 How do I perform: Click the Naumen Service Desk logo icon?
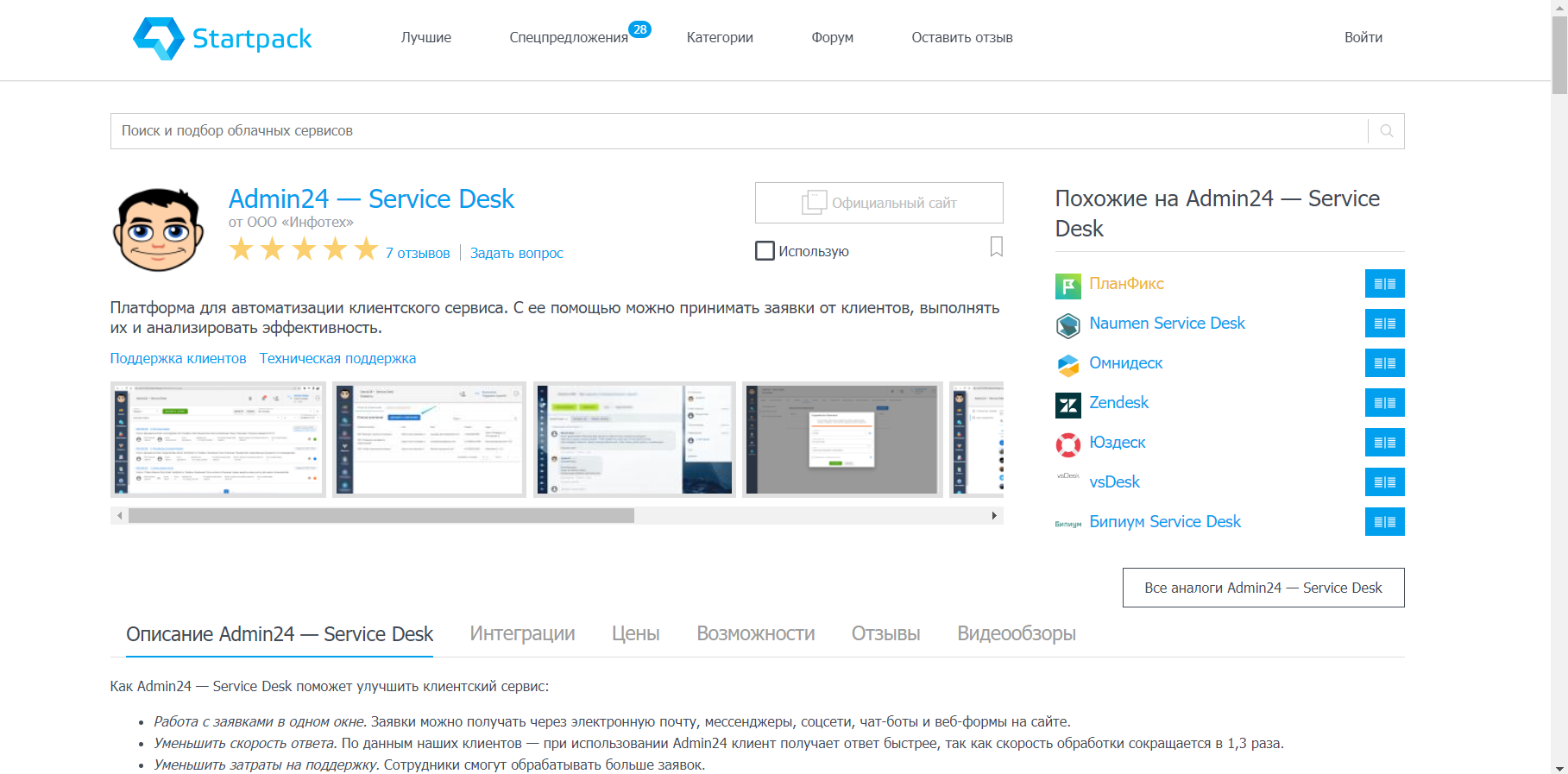tap(1068, 324)
